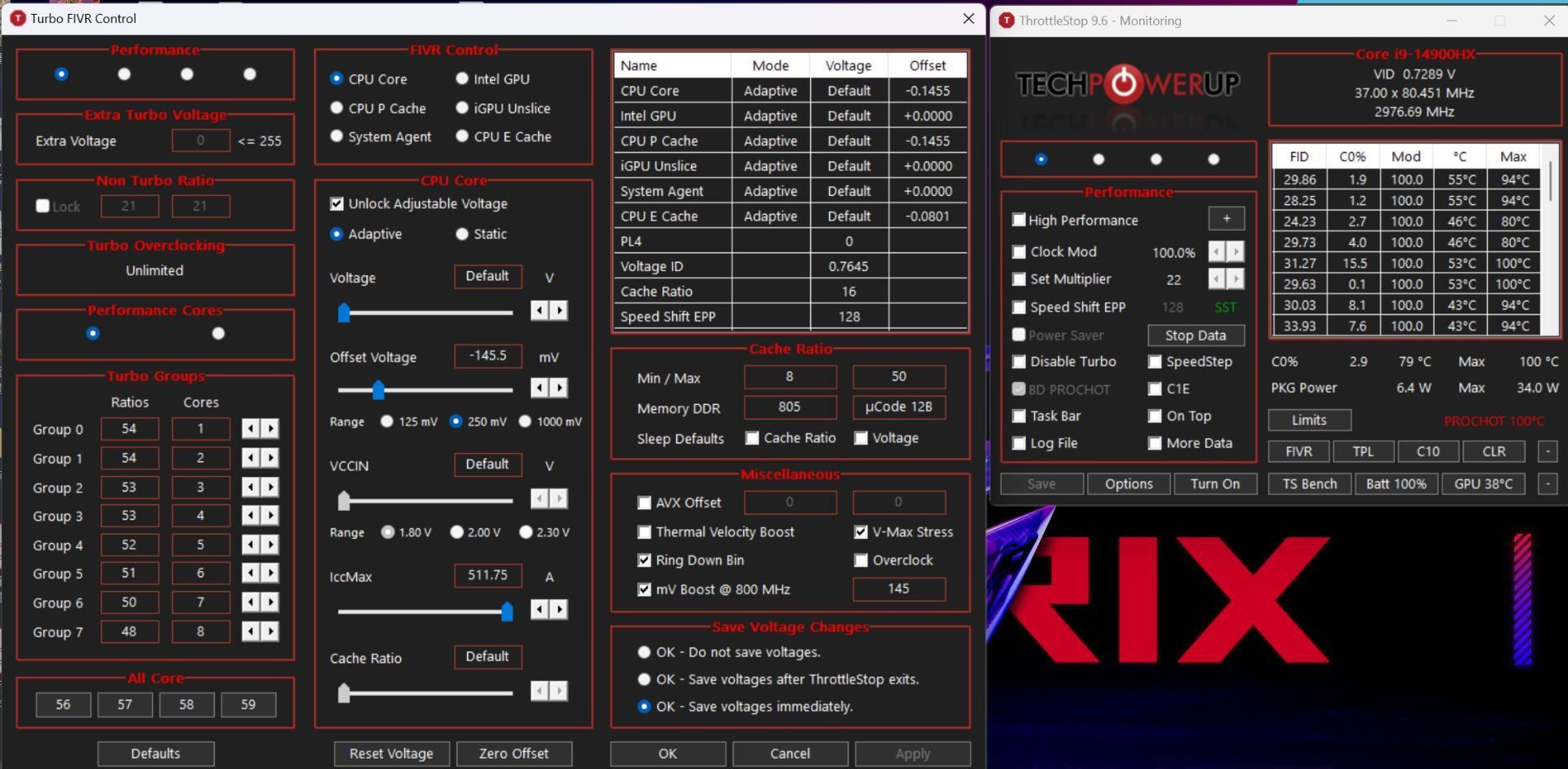Click the IccMax slider handle

[x=506, y=610]
